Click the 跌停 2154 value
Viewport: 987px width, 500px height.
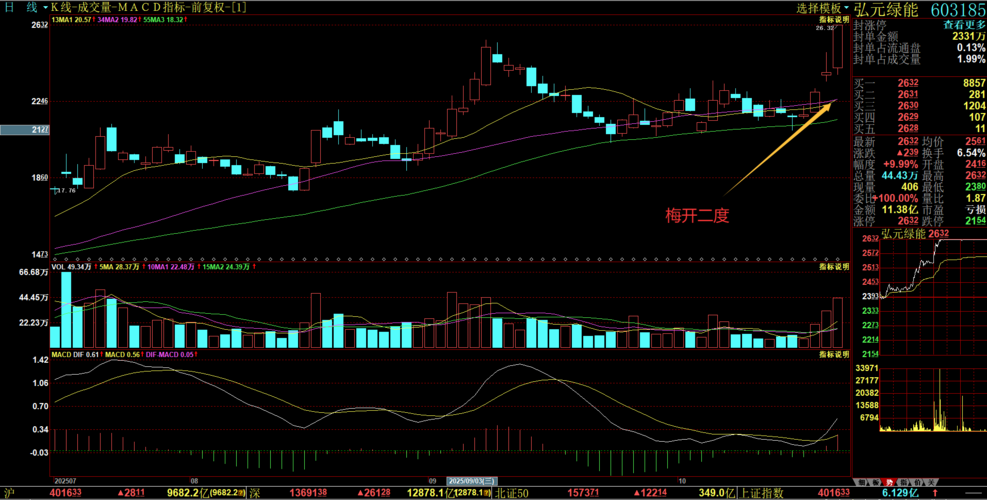(976, 221)
